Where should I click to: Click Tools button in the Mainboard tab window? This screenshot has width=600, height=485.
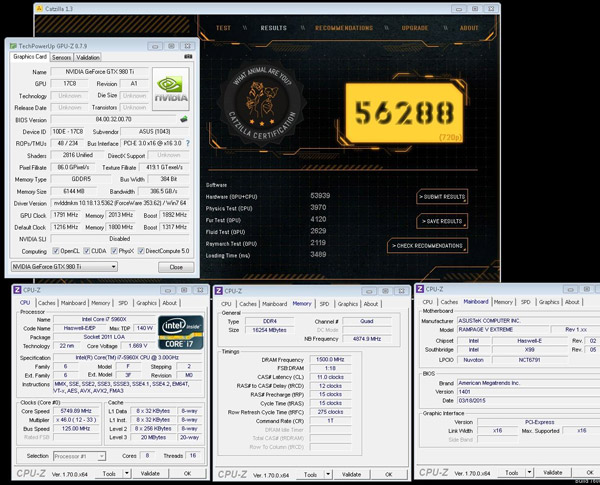(x=511, y=472)
